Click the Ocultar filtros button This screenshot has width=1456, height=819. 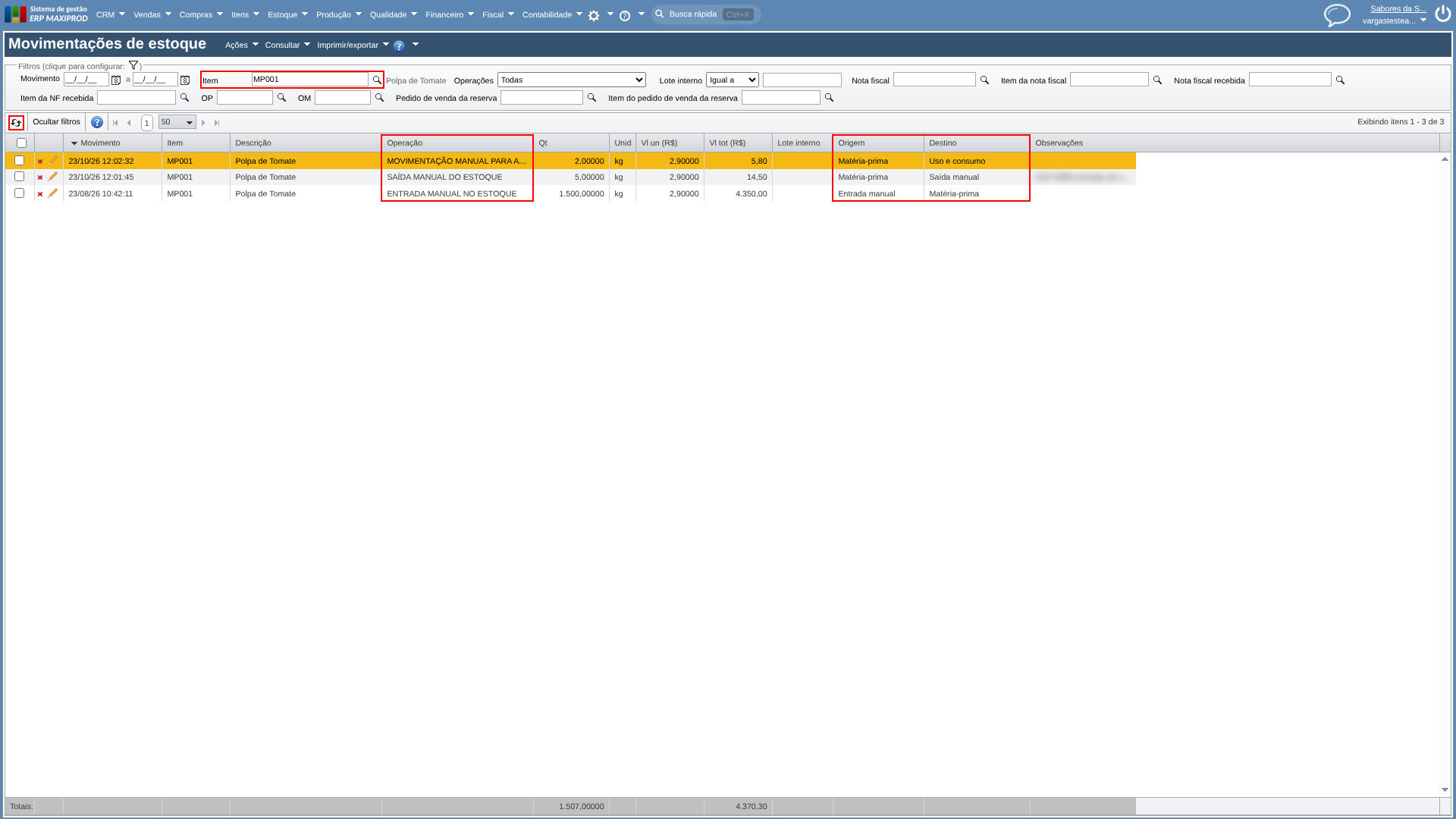pyautogui.click(x=56, y=122)
